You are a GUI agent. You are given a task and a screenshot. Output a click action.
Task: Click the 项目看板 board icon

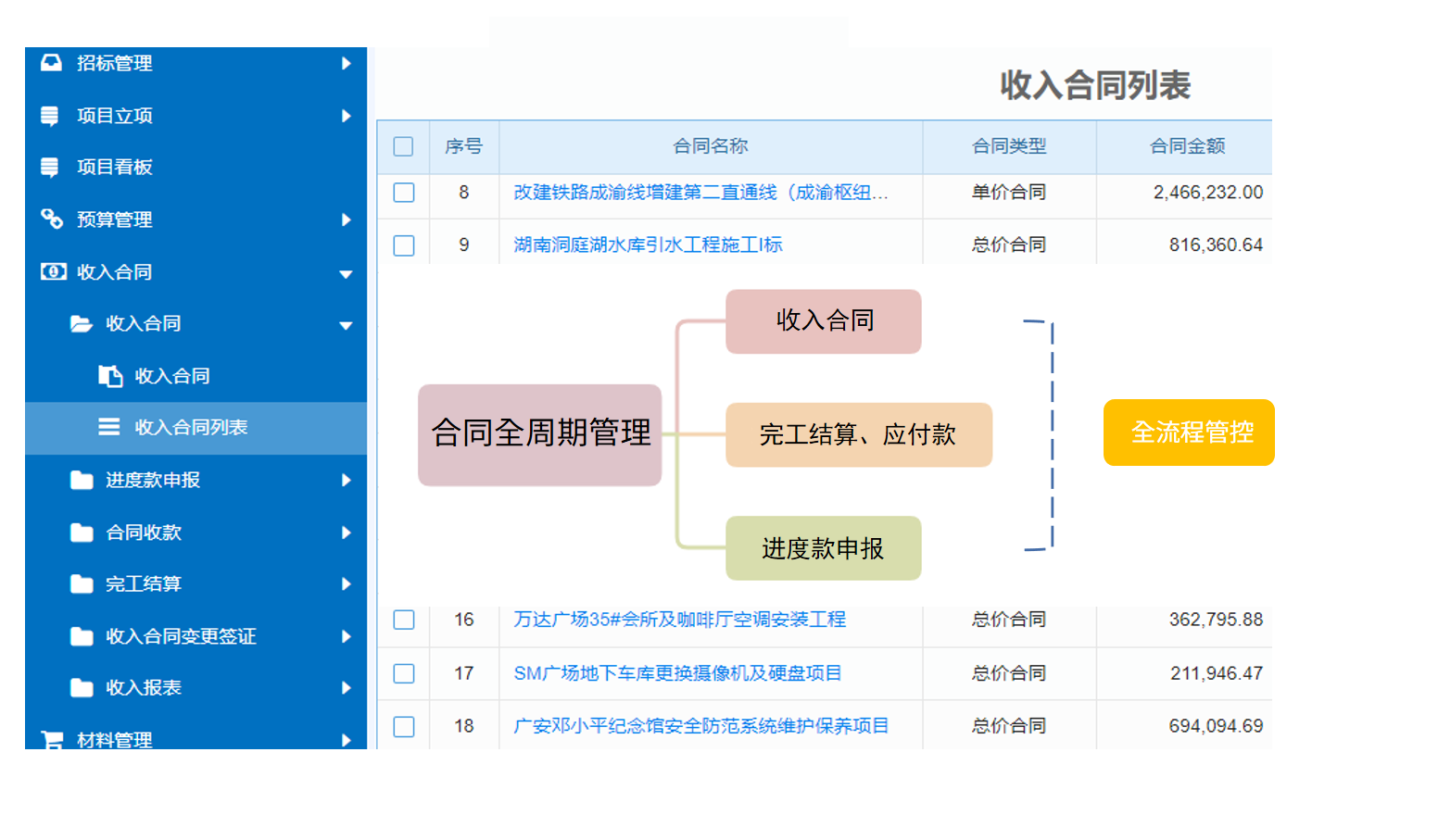point(50,168)
